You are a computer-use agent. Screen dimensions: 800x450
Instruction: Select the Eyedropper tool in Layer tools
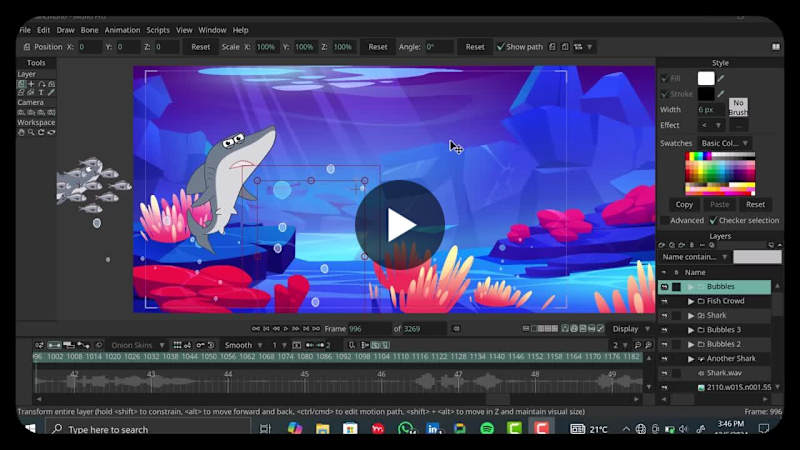(x=51, y=93)
